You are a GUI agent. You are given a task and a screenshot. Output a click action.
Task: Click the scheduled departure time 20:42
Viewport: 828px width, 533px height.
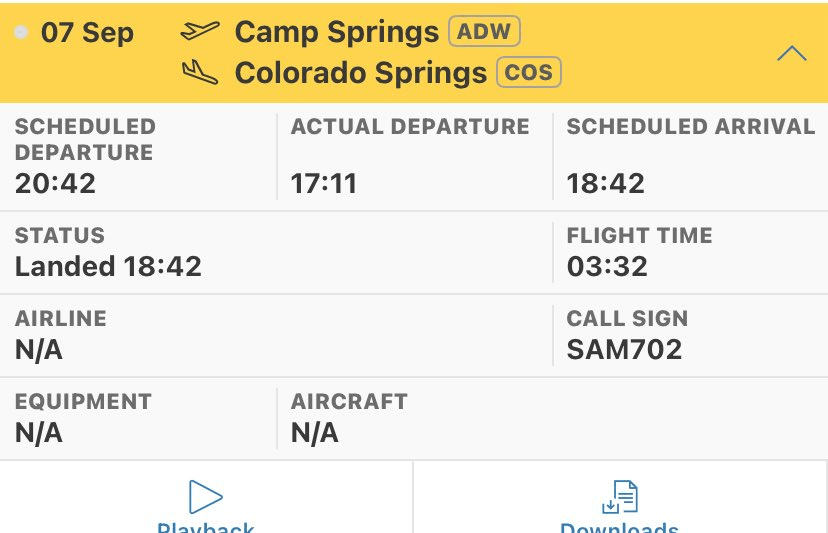pyautogui.click(x=55, y=183)
